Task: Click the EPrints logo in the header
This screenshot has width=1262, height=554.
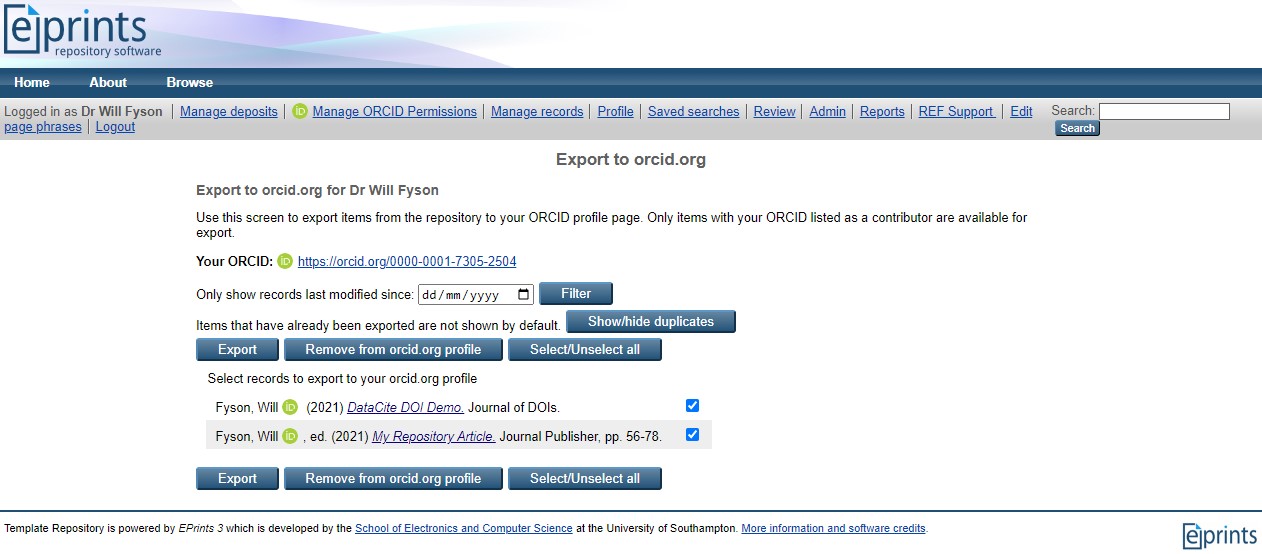Action: click(82, 32)
